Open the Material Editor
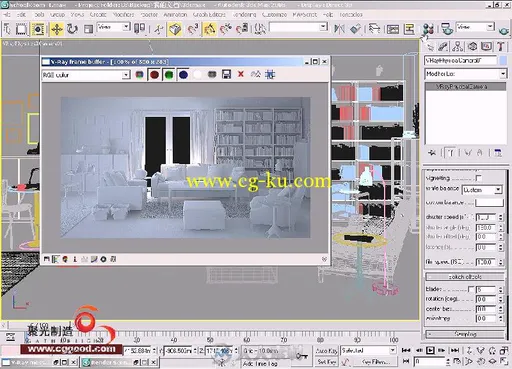Viewport: 512px width, 369px height. point(428,29)
